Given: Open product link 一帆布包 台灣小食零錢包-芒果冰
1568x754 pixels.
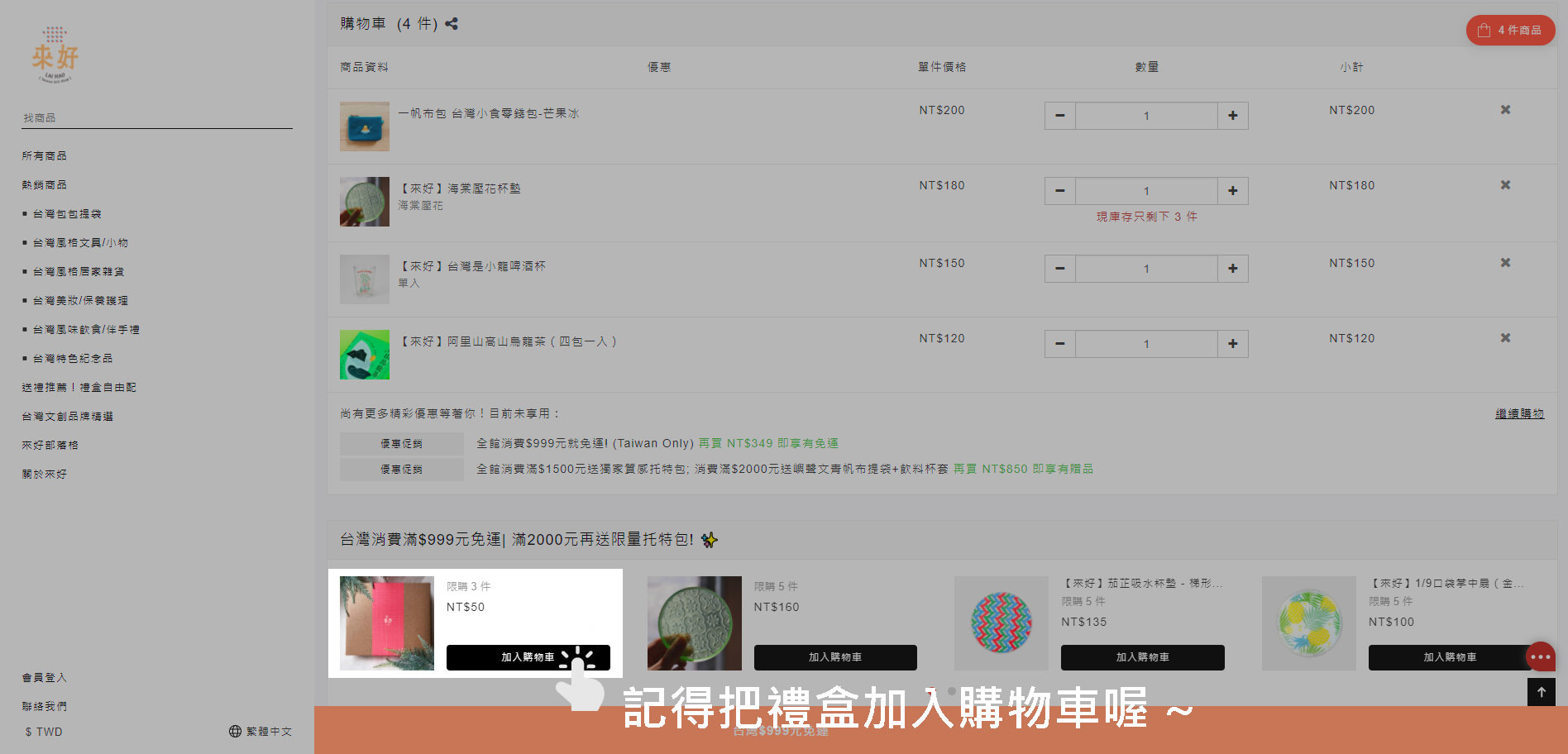Looking at the screenshot, I should pyautogui.click(x=489, y=113).
